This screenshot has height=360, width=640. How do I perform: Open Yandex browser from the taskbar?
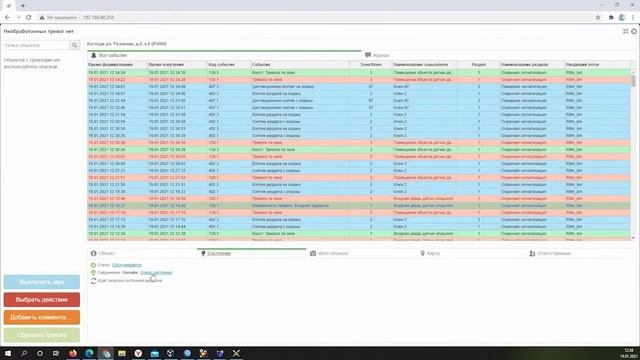(x=138, y=353)
